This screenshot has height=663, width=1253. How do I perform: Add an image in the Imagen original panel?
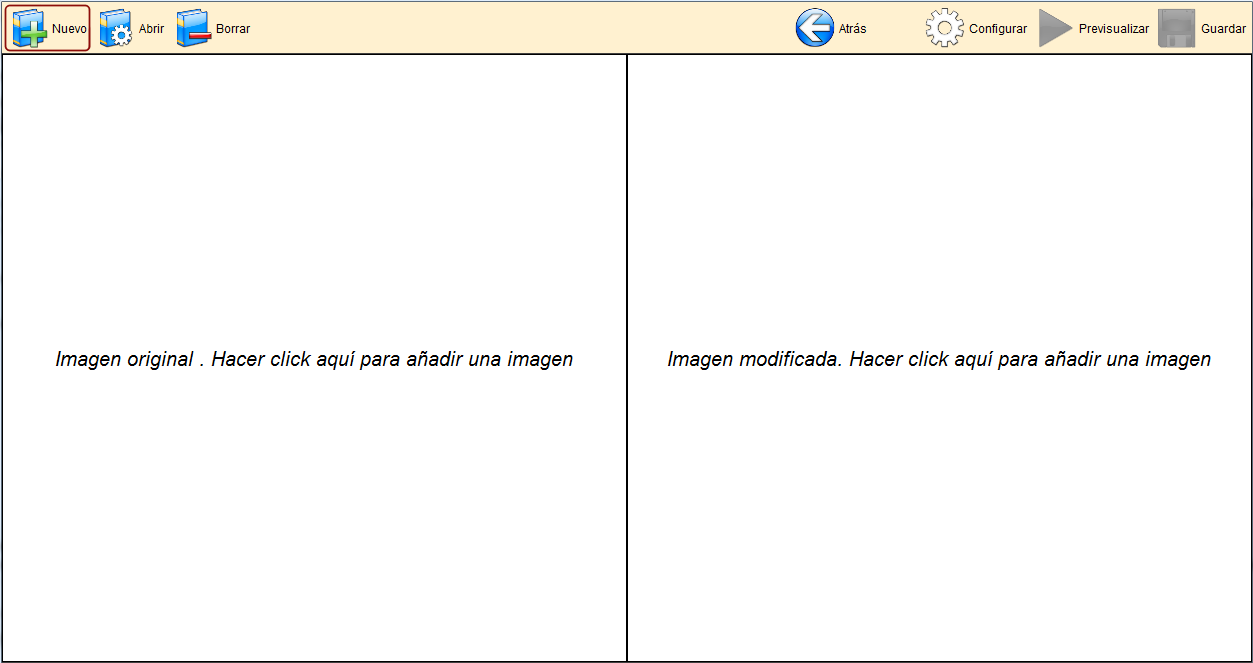click(314, 358)
